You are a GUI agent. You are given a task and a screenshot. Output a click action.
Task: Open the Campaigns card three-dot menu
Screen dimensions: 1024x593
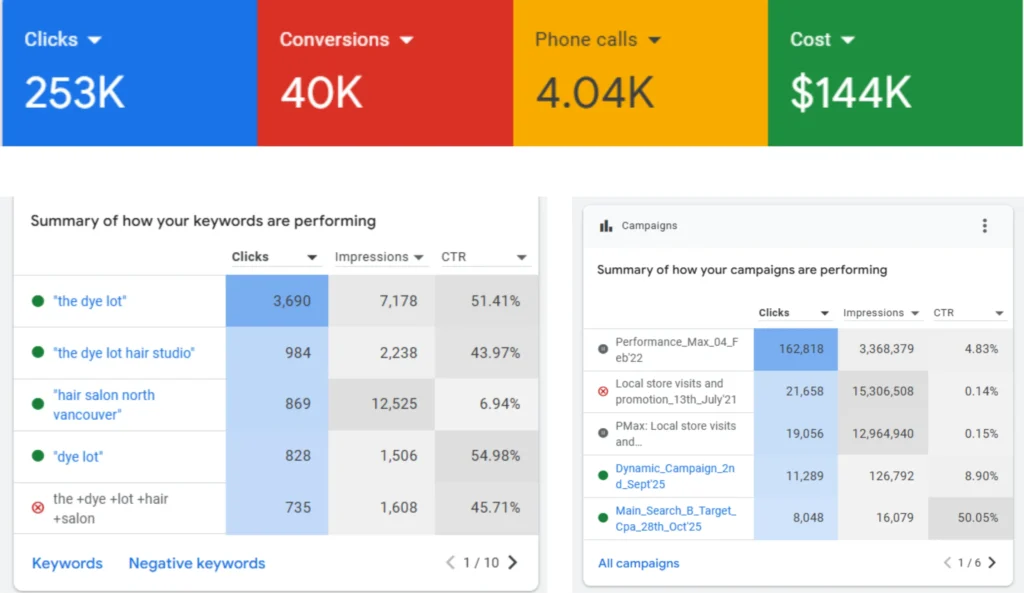coord(984,226)
